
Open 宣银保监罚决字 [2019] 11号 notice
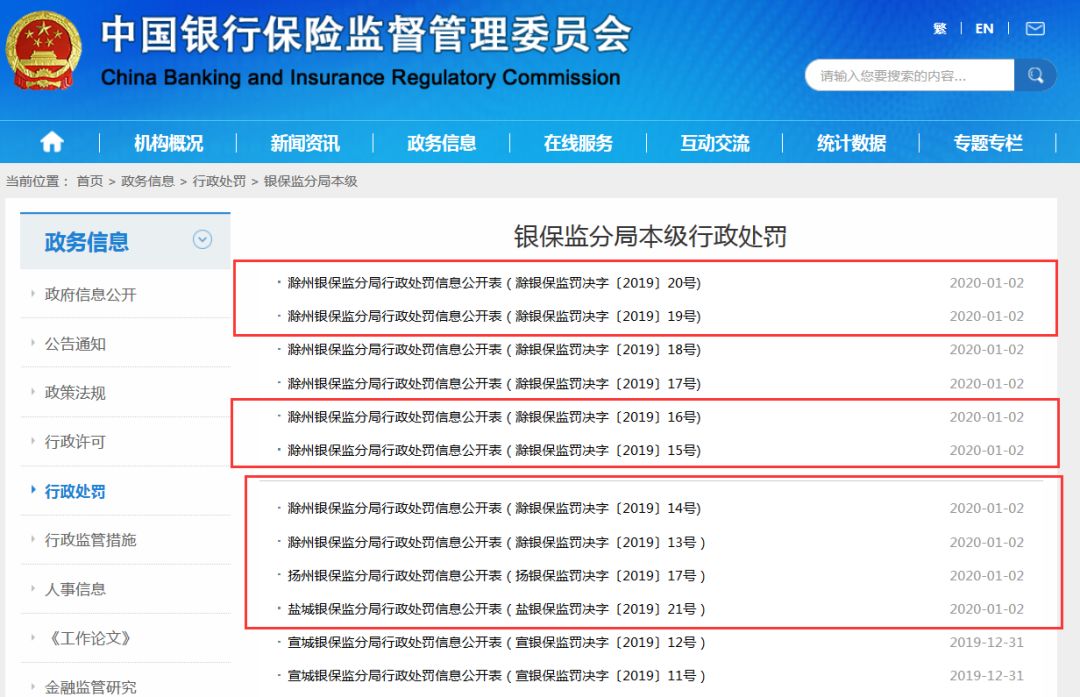[x=496, y=676]
